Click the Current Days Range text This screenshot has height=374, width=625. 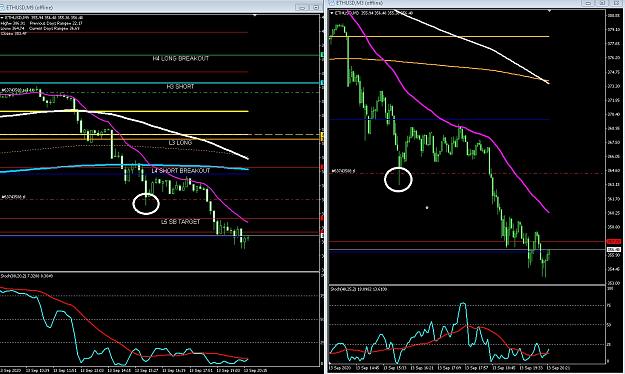point(54,29)
